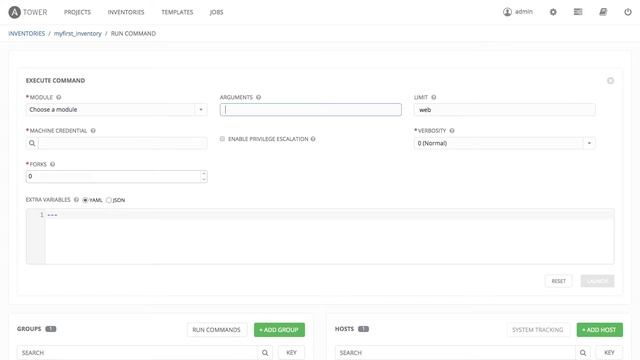Viewport: 640px width, 360px height.
Task: Click the Add Host button
Action: [600, 330]
